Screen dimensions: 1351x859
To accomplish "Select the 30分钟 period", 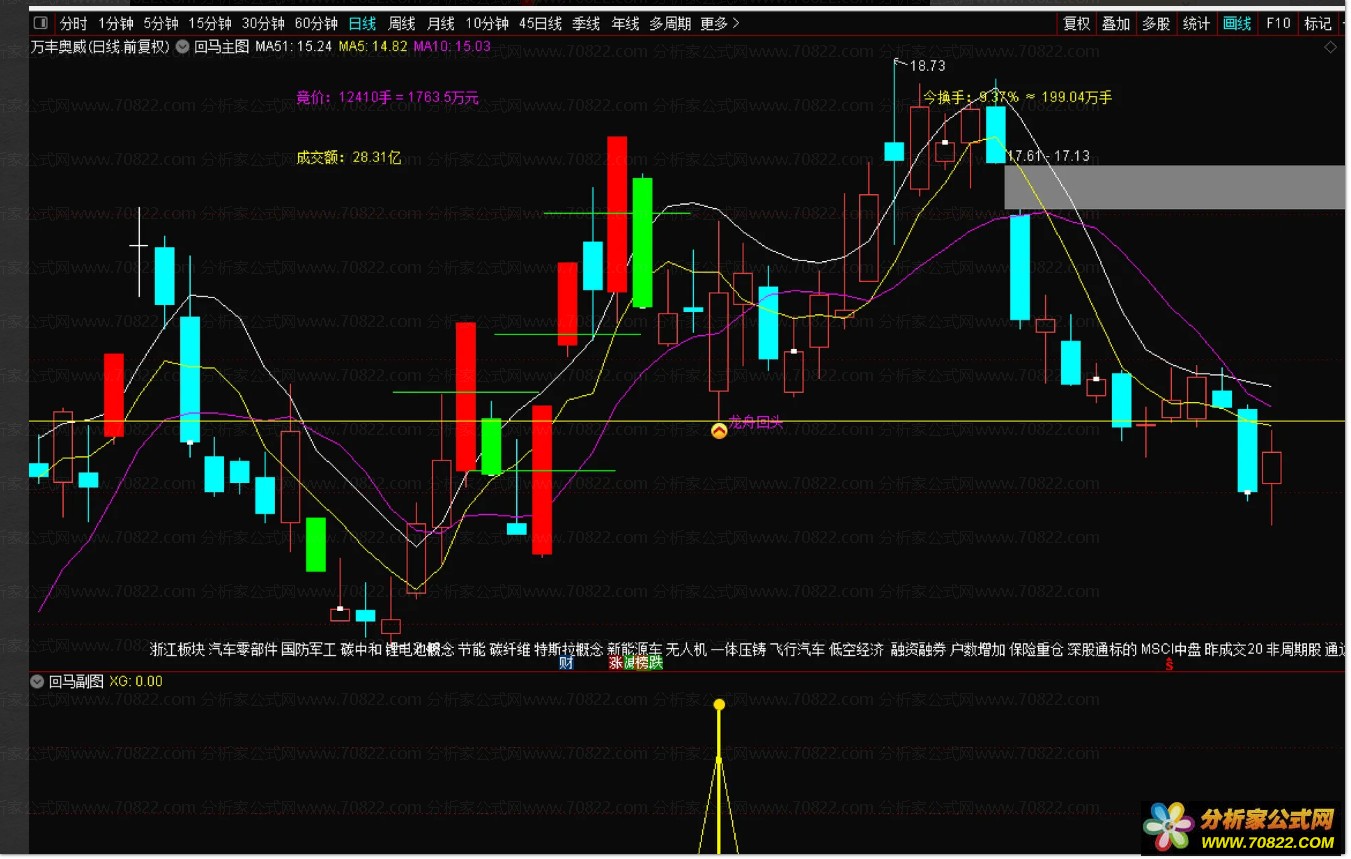I will (x=263, y=23).
